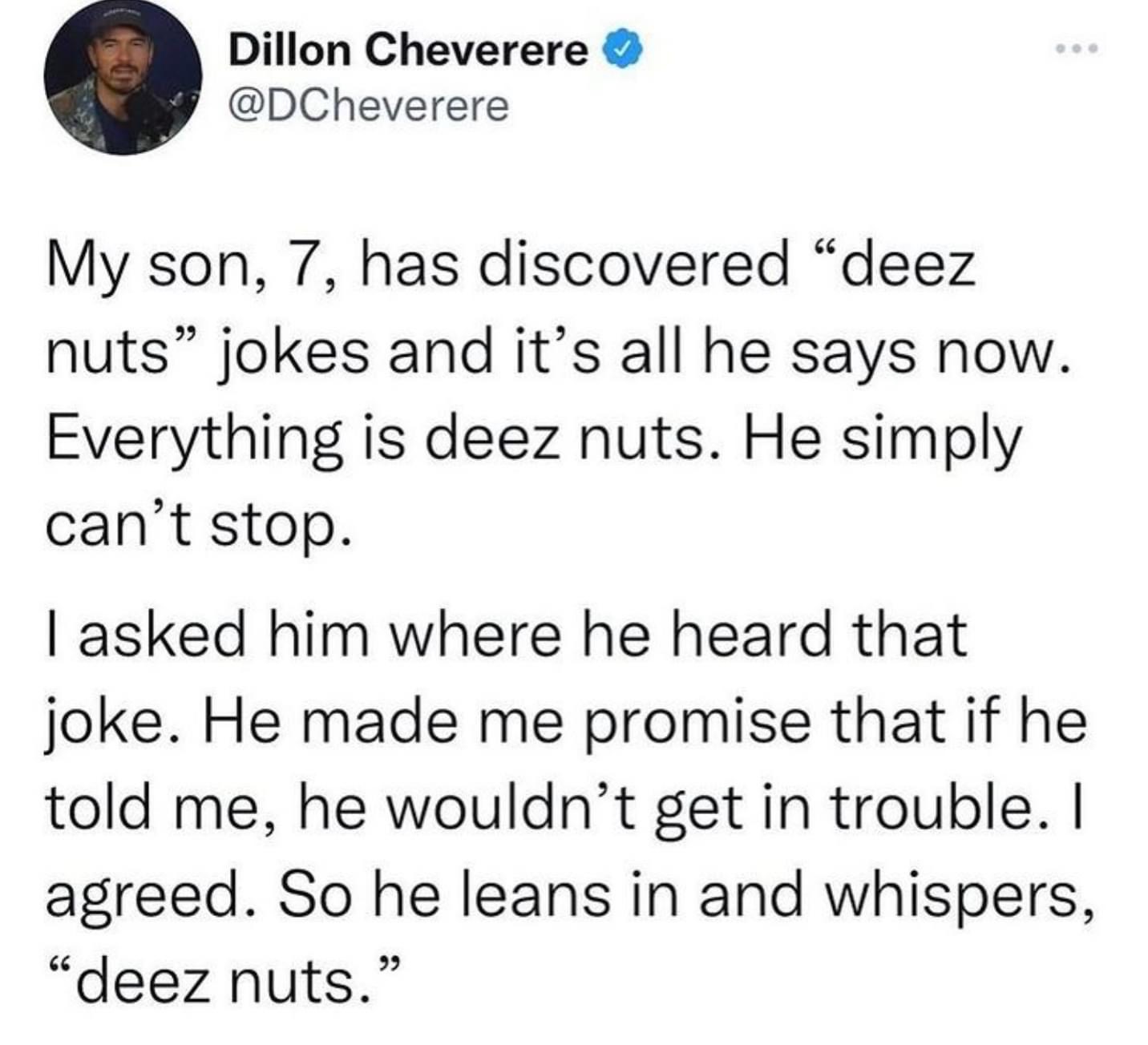The width and height of the screenshot is (1148, 1045).
Task: Click the author header area
Action: [x=361, y=76]
